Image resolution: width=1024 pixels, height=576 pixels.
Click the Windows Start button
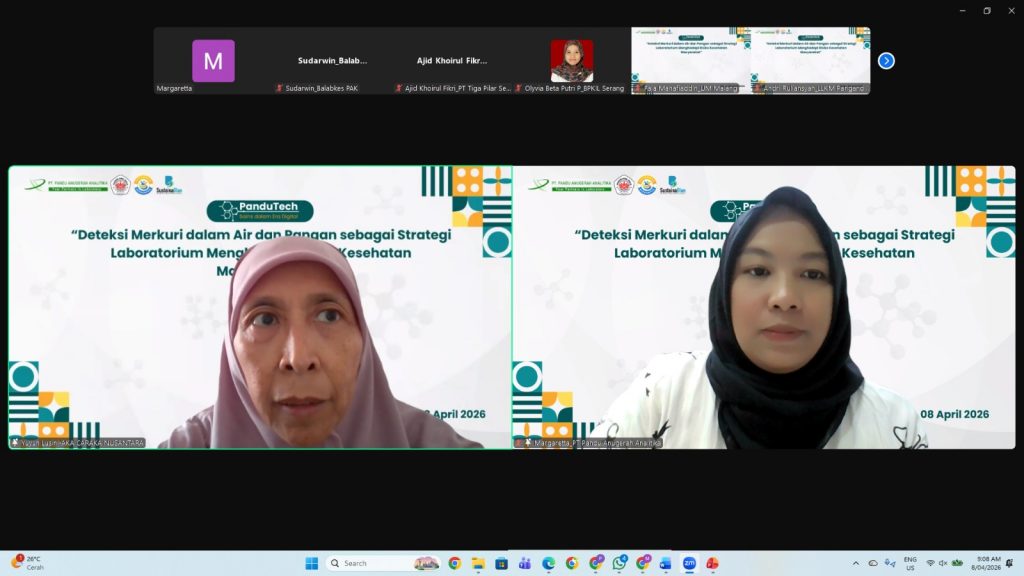[x=311, y=563]
